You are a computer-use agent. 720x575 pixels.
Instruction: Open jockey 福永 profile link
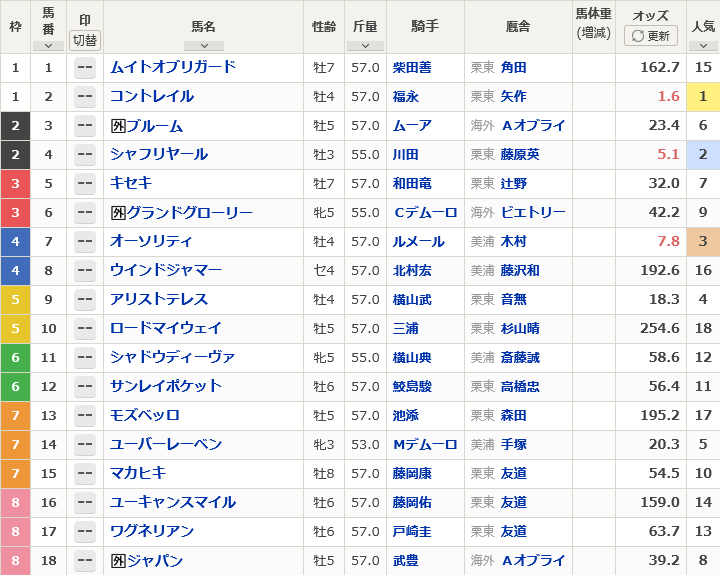405,96
